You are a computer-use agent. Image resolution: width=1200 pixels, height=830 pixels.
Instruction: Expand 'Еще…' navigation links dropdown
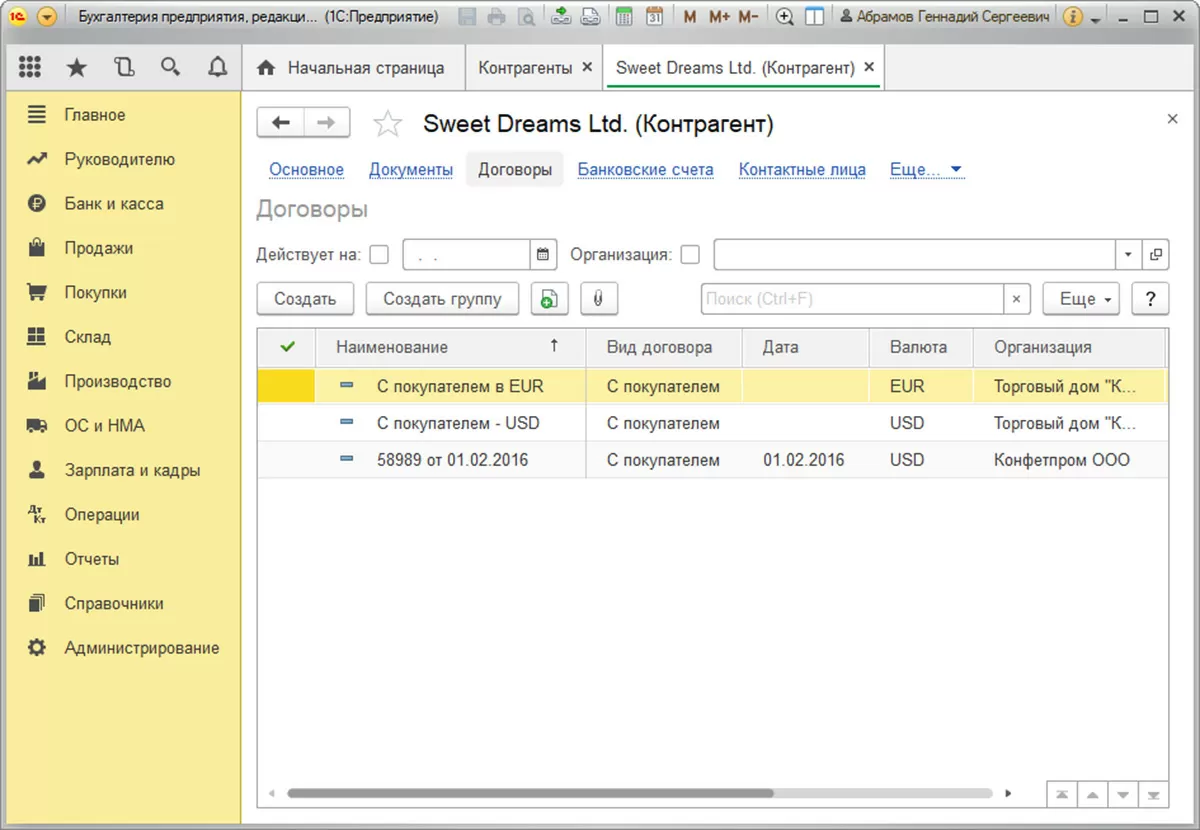[x=926, y=169]
